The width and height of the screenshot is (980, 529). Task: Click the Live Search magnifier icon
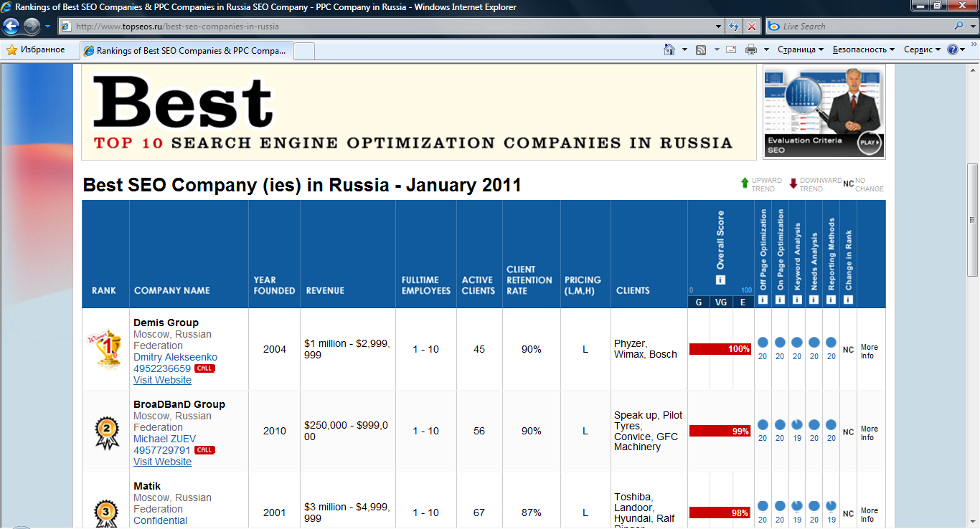[x=959, y=26]
